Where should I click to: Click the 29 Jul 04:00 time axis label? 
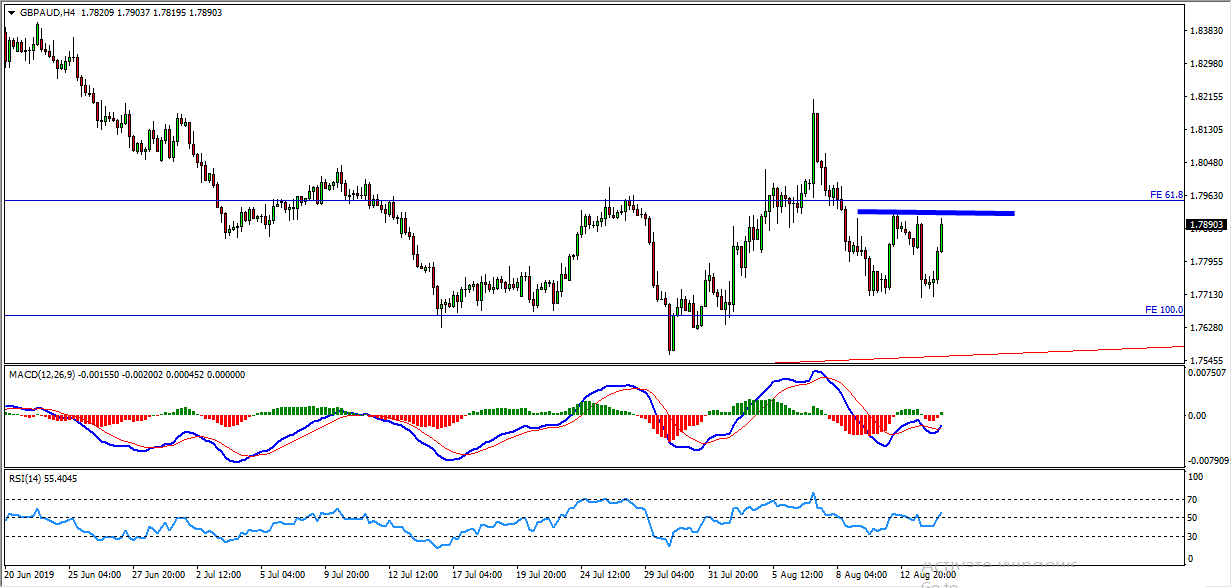[671, 575]
